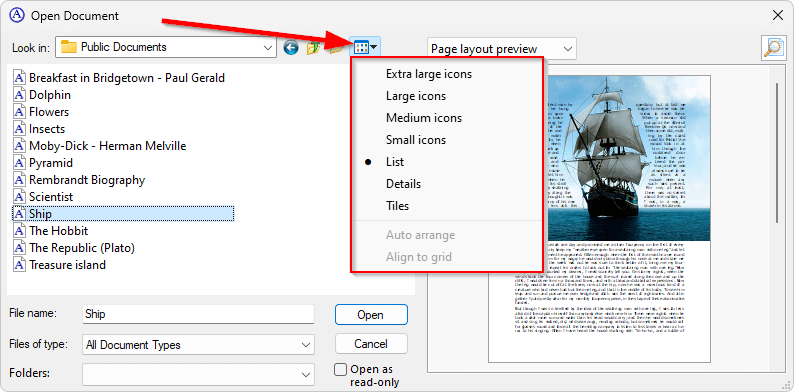Select the Pyramid file name

pos(51,163)
